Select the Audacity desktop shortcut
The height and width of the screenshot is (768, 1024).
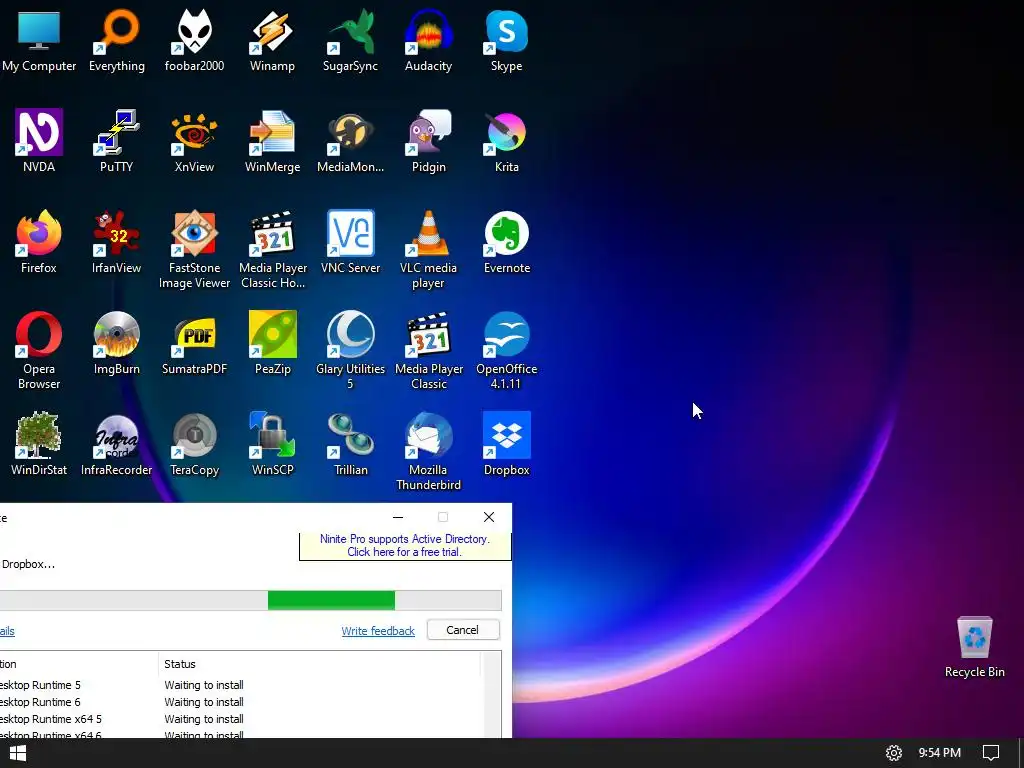pyautogui.click(x=428, y=40)
